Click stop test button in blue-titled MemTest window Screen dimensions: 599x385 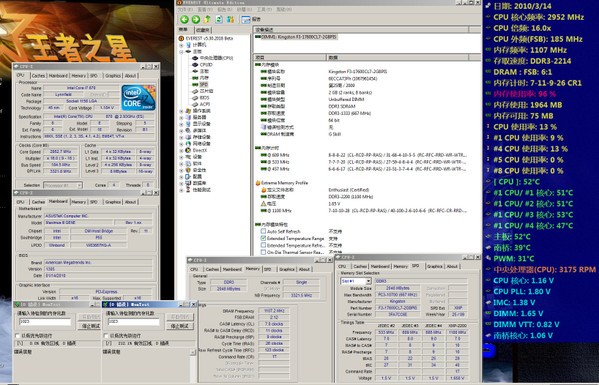[x=180, y=326]
